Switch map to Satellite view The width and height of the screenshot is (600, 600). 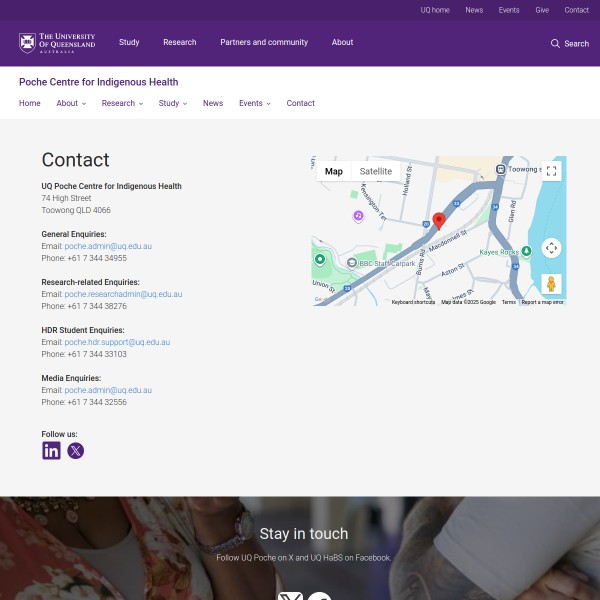click(x=376, y=171)
